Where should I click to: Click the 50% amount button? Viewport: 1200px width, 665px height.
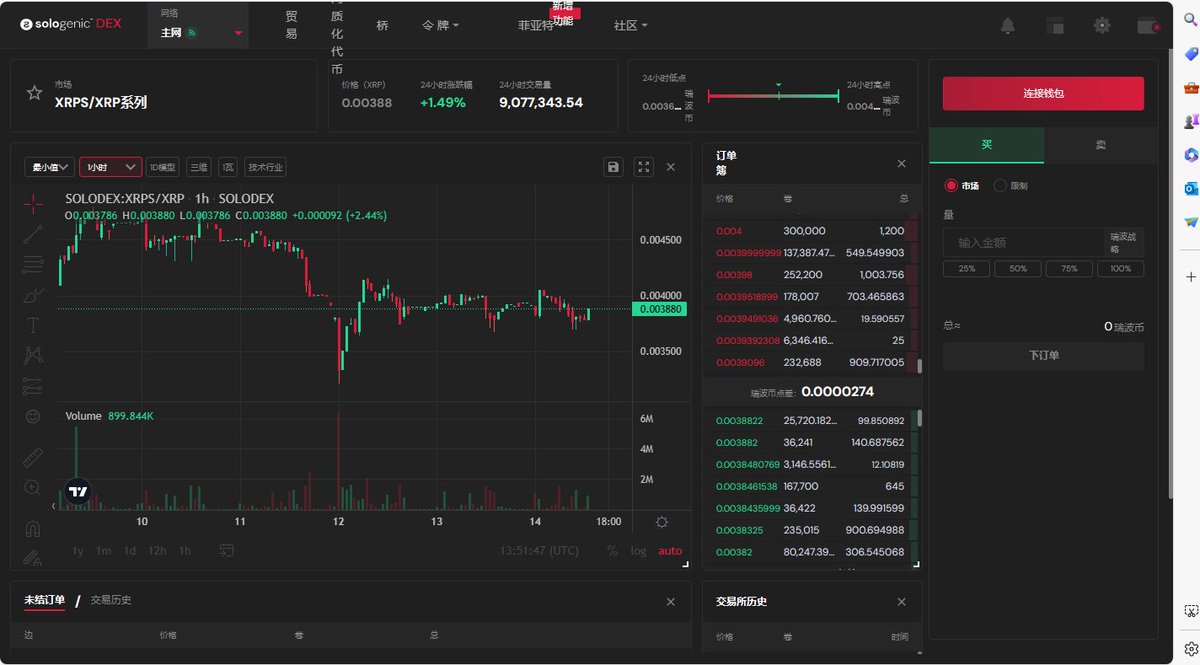click(x=1017, y=268)
